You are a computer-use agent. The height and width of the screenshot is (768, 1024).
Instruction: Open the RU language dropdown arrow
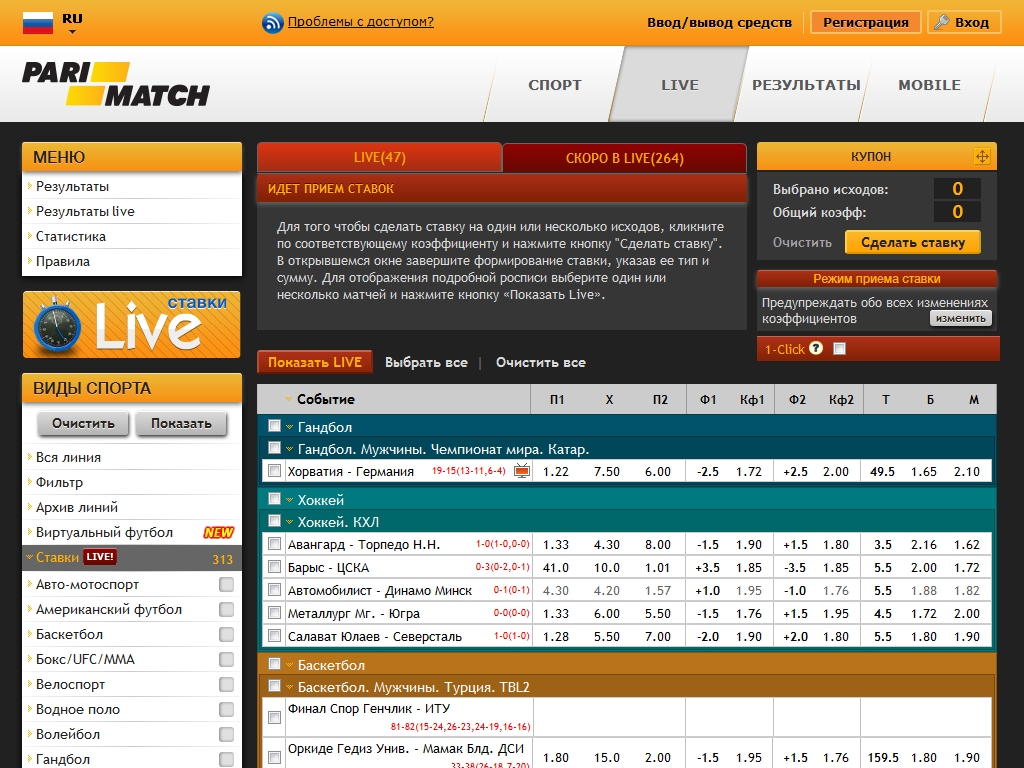(x=72, y=32)
